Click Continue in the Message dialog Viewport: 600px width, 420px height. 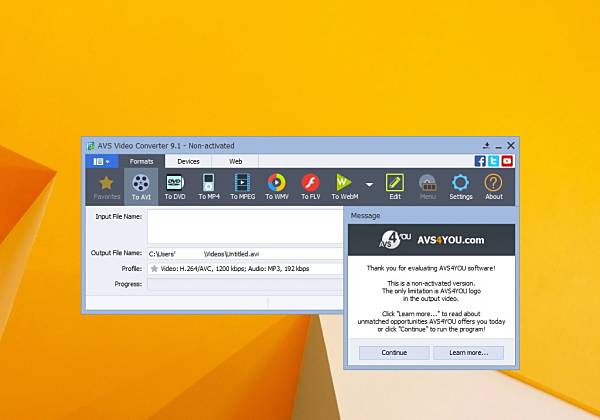point(394,353)
